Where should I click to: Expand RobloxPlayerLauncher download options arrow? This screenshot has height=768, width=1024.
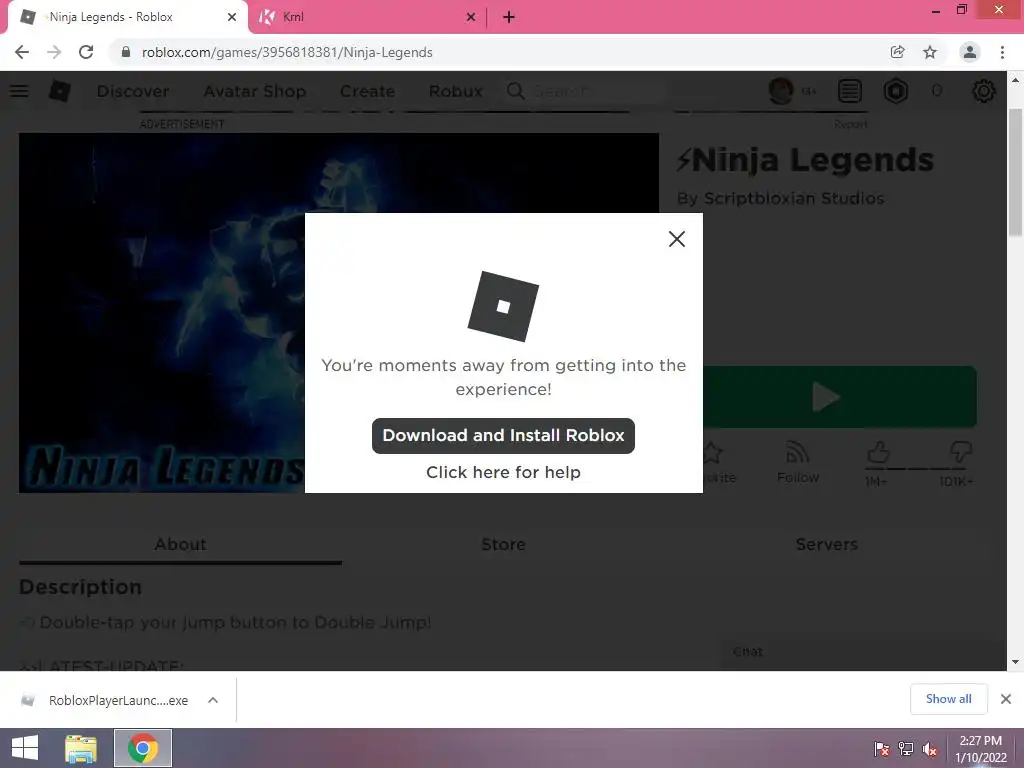click(213, 700)
